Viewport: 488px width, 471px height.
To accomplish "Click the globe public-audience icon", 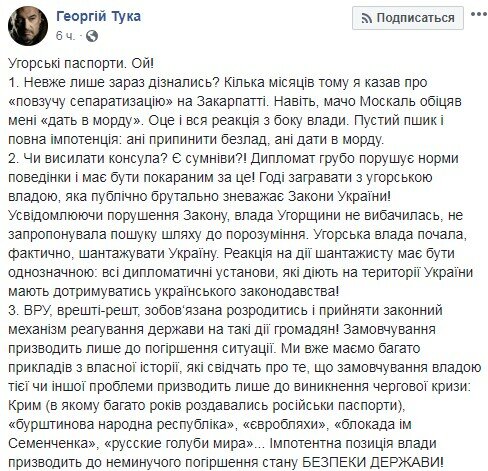I will coord(92,36).
